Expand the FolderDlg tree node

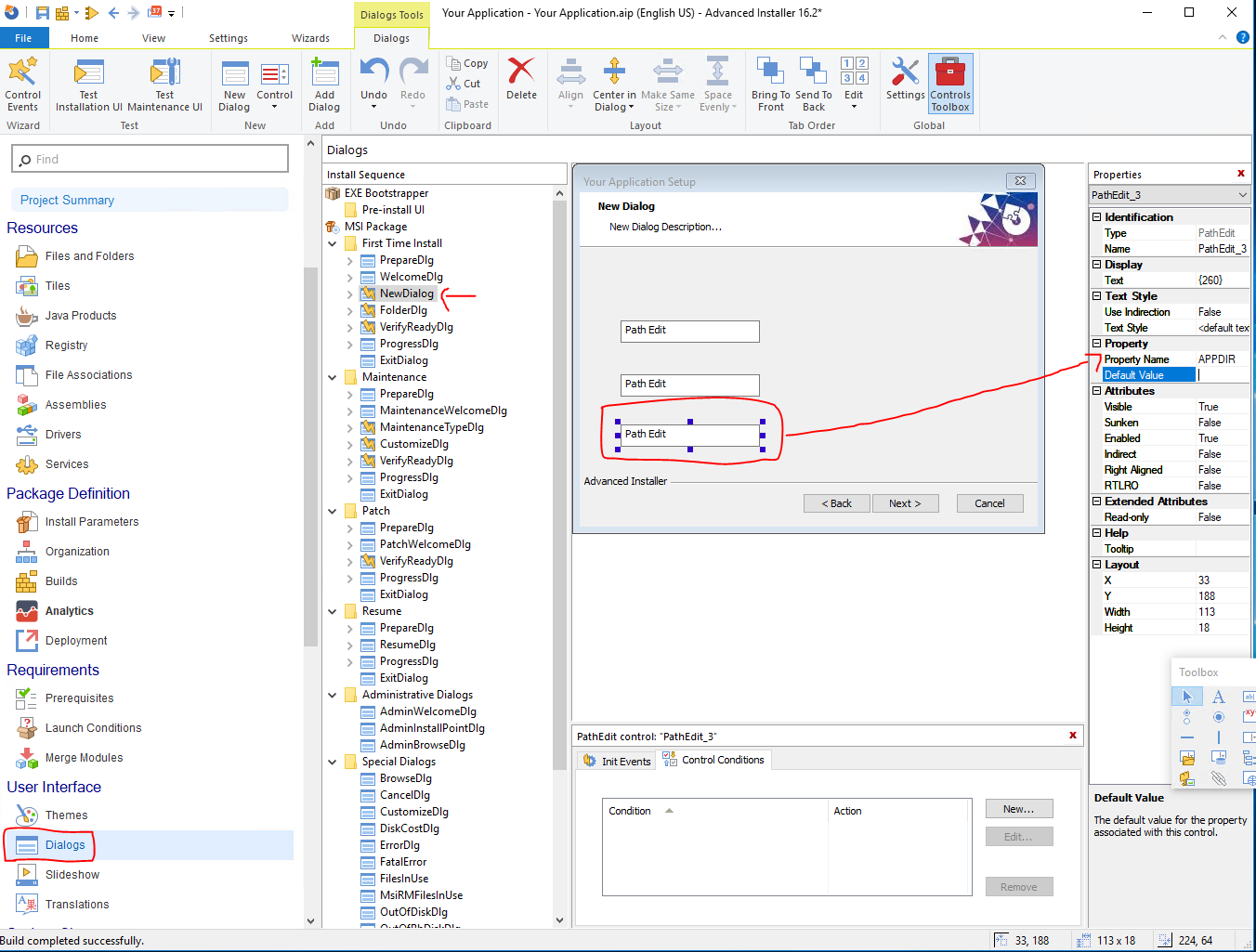[x=350, y=310]
